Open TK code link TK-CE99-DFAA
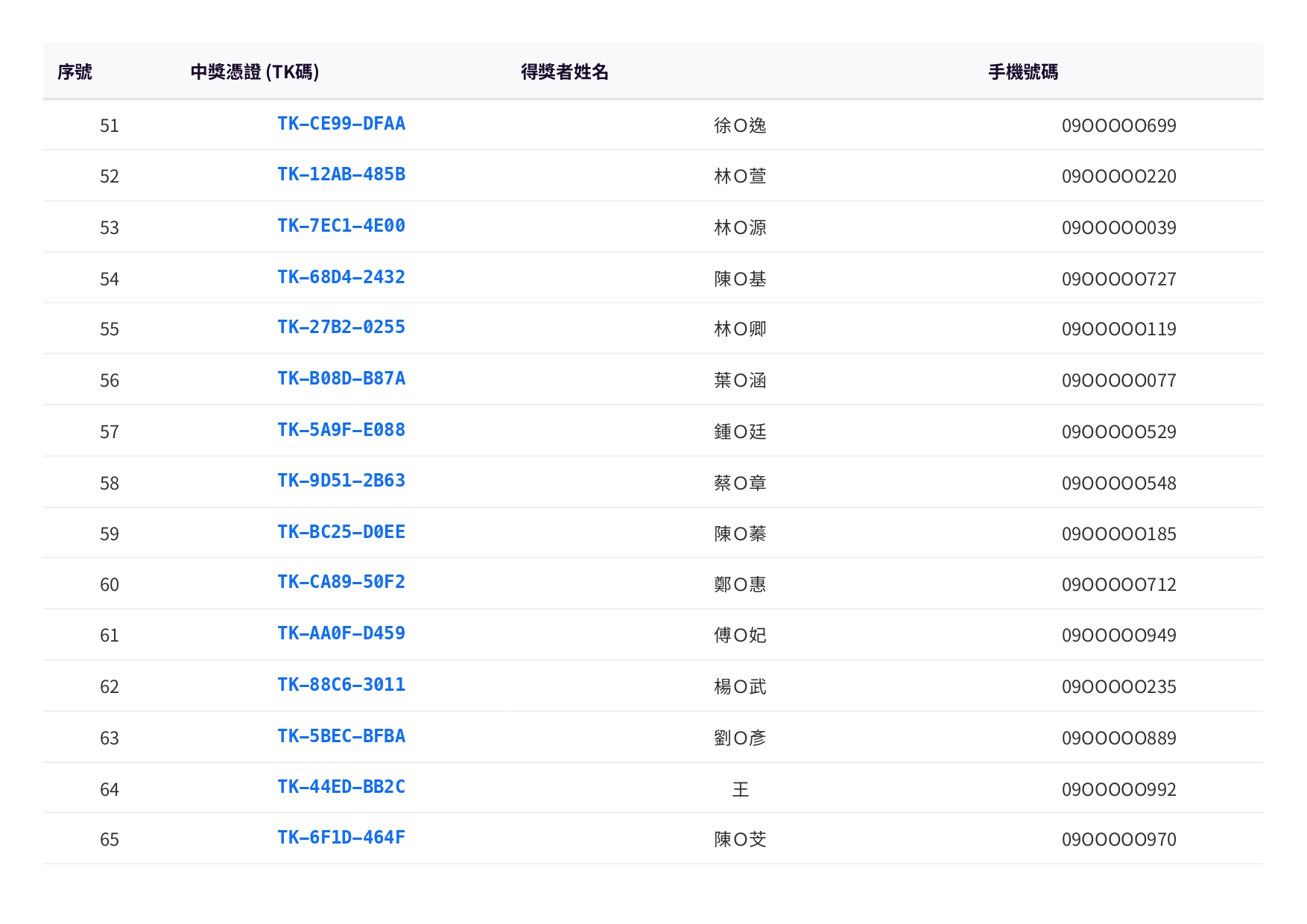Screen dimensions: 1307x924 tap(341, 124)
